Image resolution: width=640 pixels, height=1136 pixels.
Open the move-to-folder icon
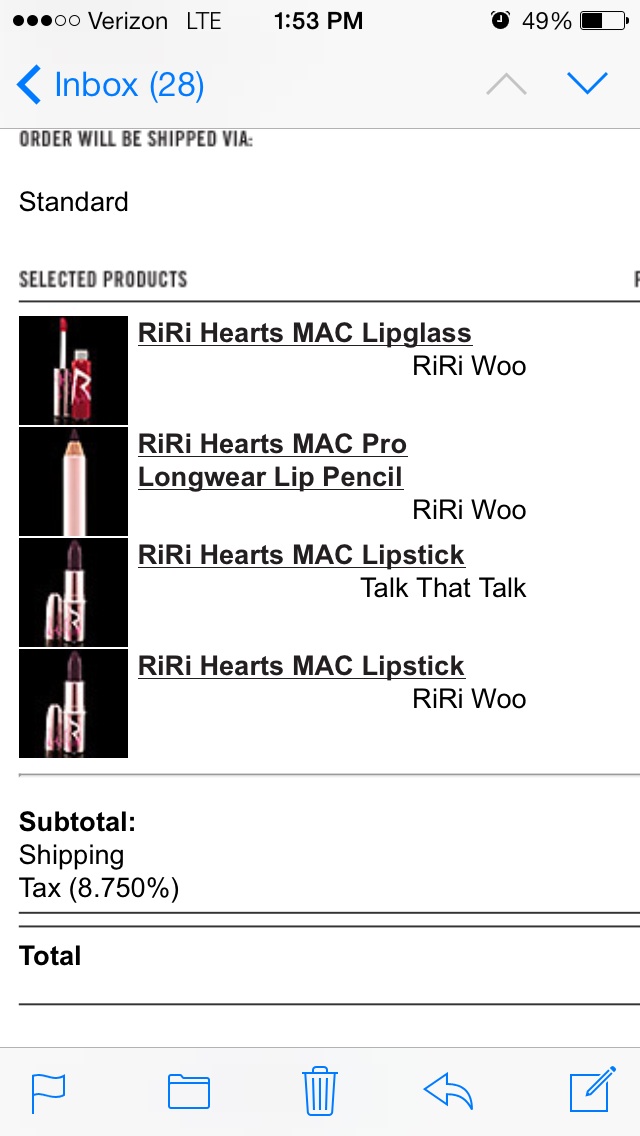pos(188,1091)
